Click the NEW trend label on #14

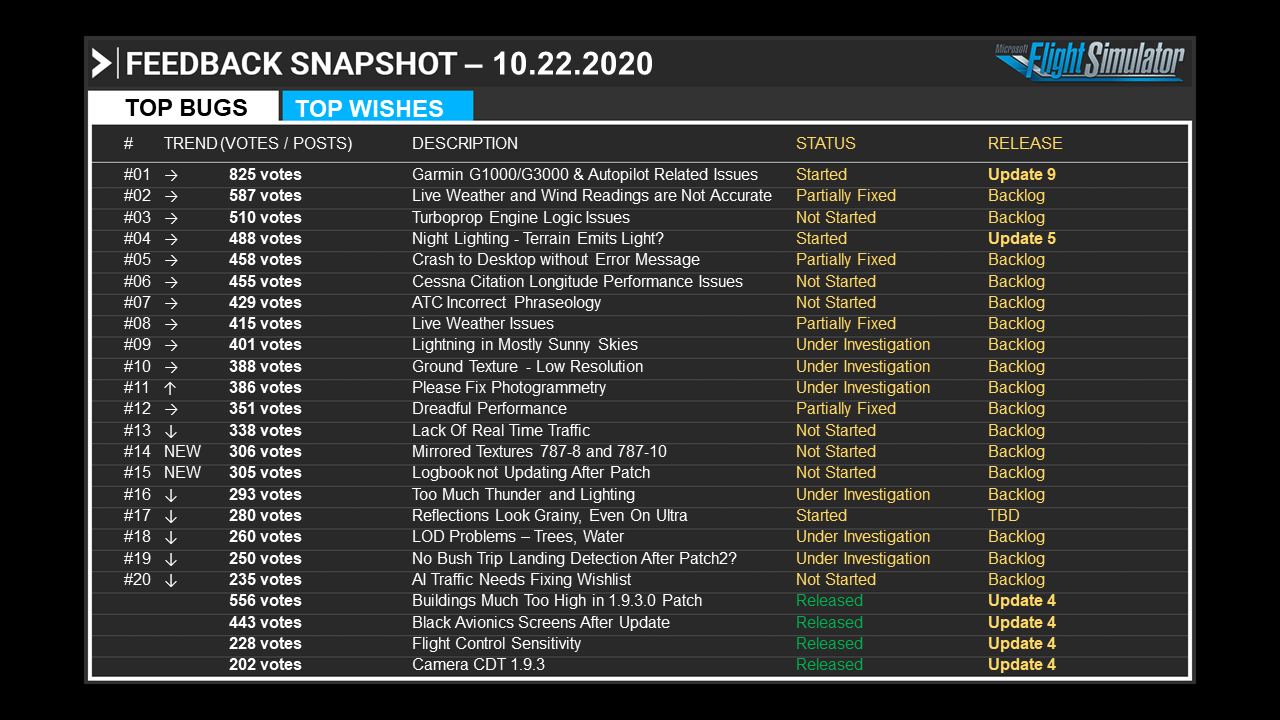pyautogui.click(x=182, y=451)
